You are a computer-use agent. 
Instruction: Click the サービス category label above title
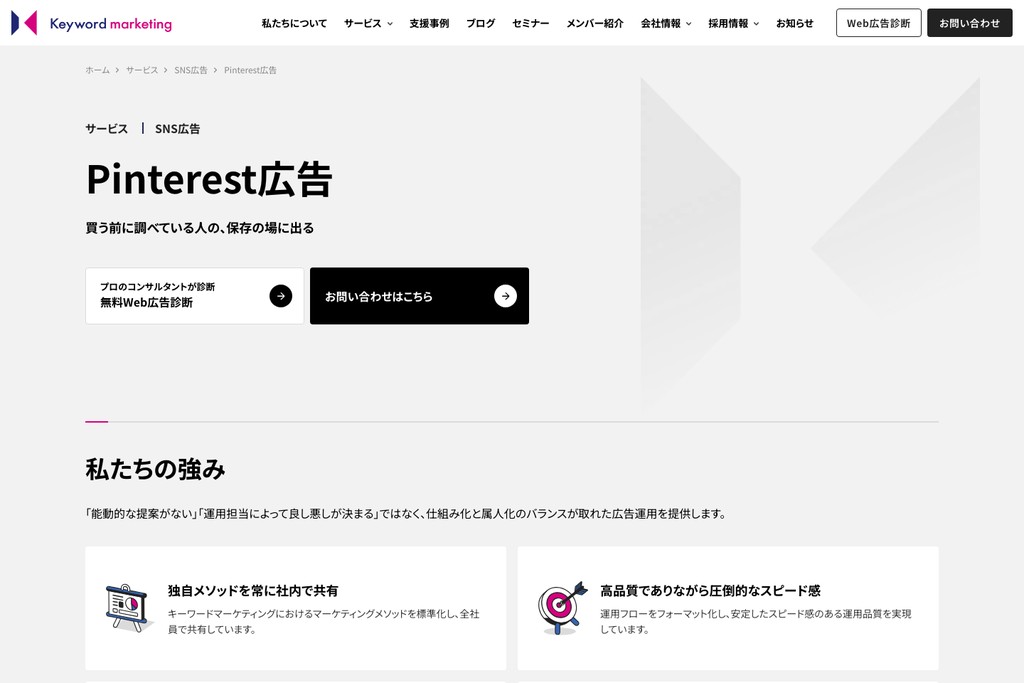[106, 129]
